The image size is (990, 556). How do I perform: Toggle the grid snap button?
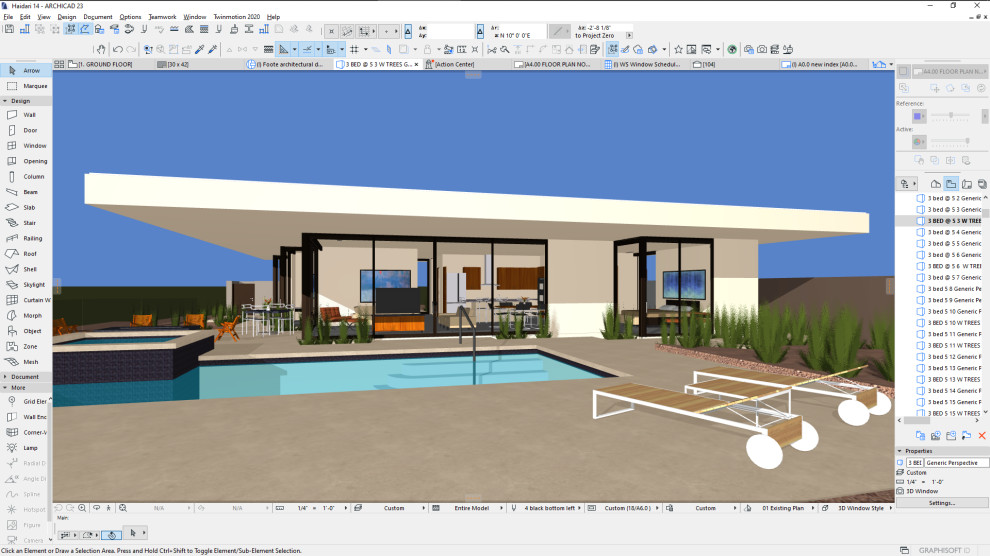pyautogui.click(x=354, y=49)
